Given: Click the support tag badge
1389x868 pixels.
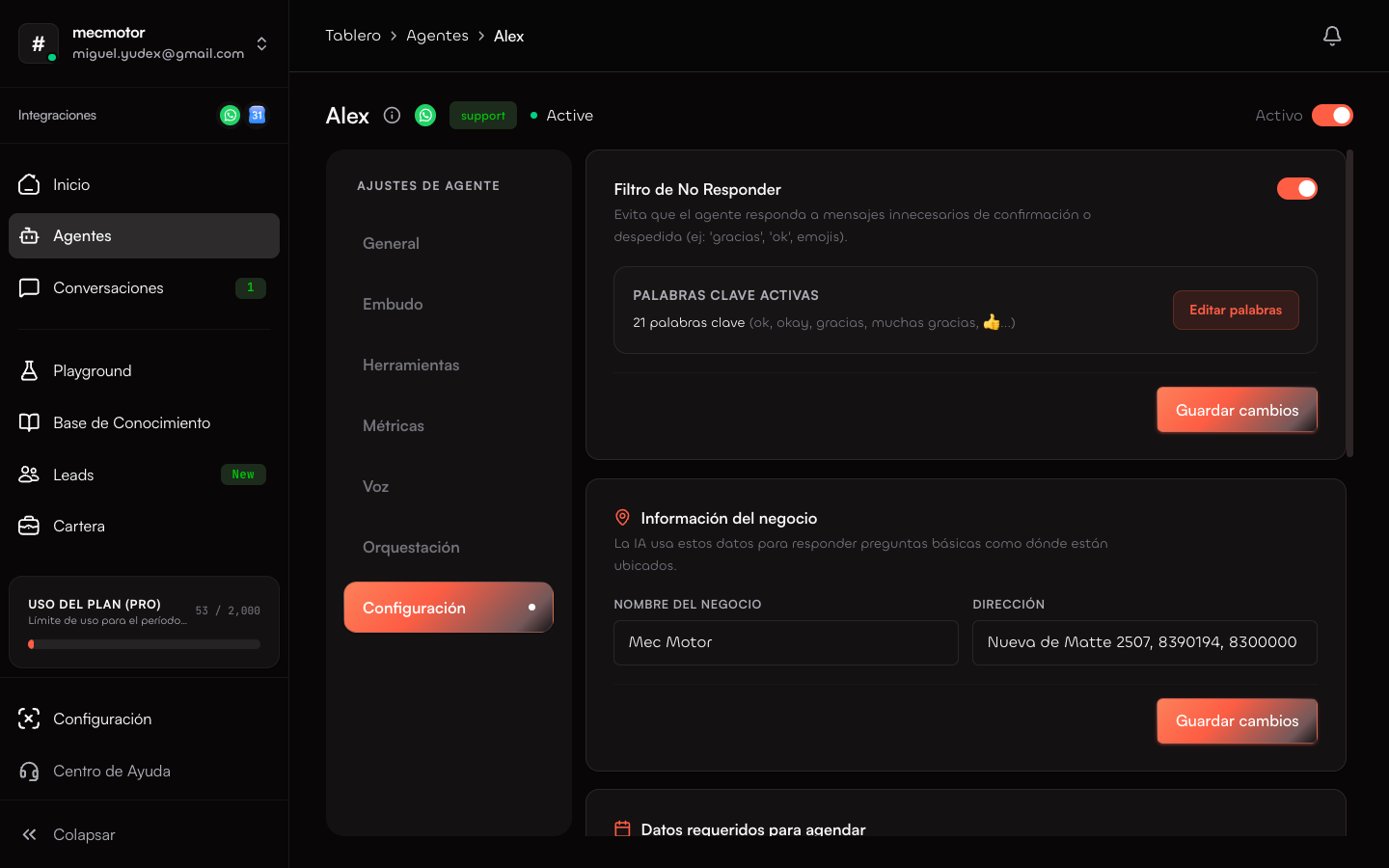Looking at the screenshot, I should [x=483, y=115].
